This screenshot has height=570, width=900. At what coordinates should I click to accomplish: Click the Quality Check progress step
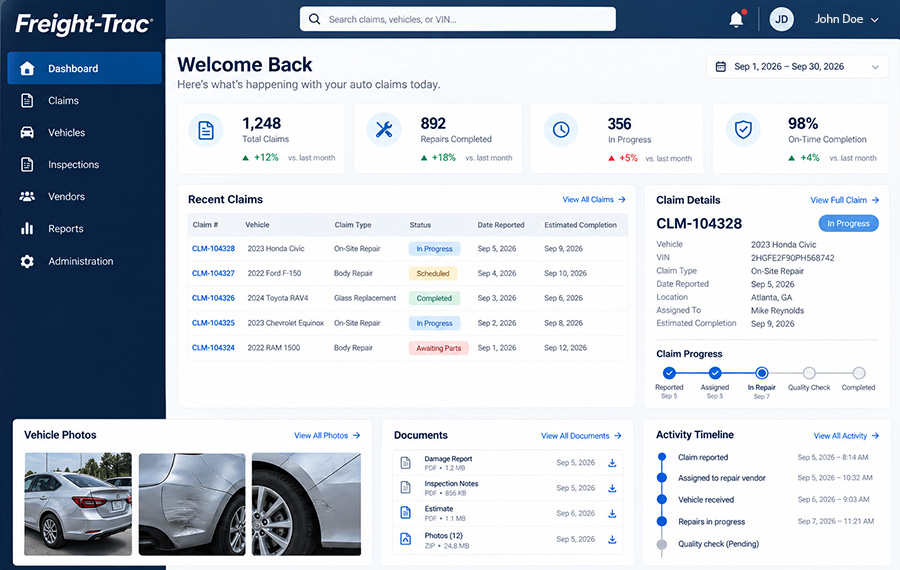pyautogui.click(x=809, y=373)
